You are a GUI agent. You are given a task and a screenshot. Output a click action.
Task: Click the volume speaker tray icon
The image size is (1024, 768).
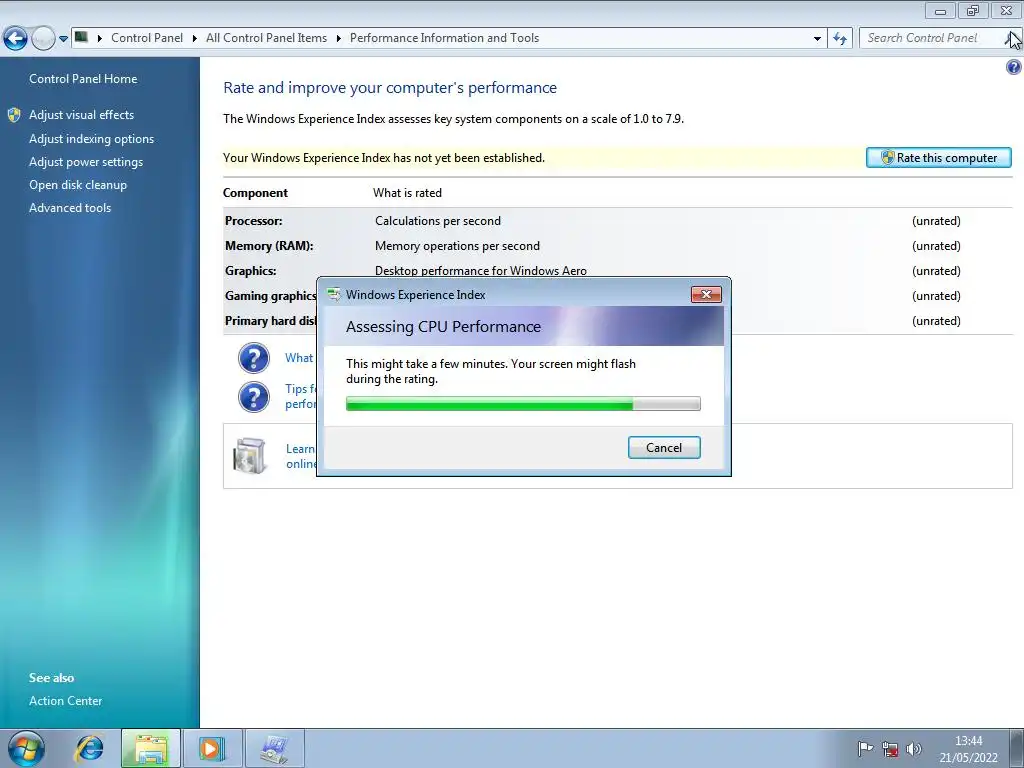click(914, 748)
